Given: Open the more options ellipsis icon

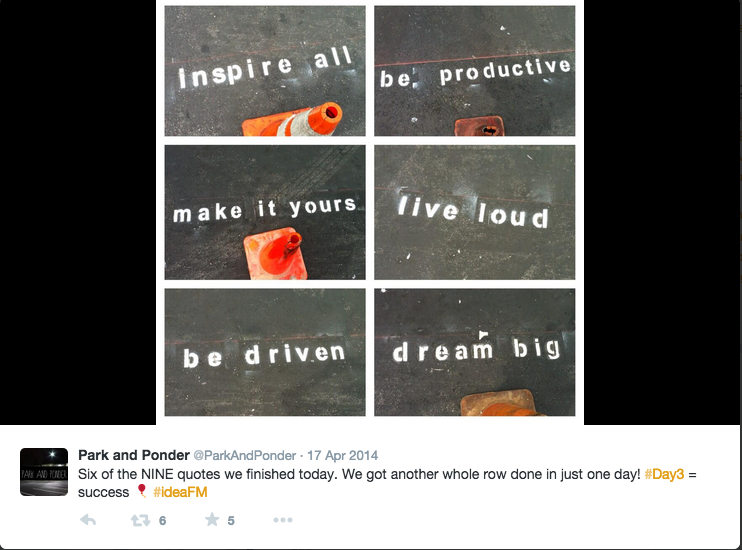Looking at the screenshot, I should pos(283,520).
